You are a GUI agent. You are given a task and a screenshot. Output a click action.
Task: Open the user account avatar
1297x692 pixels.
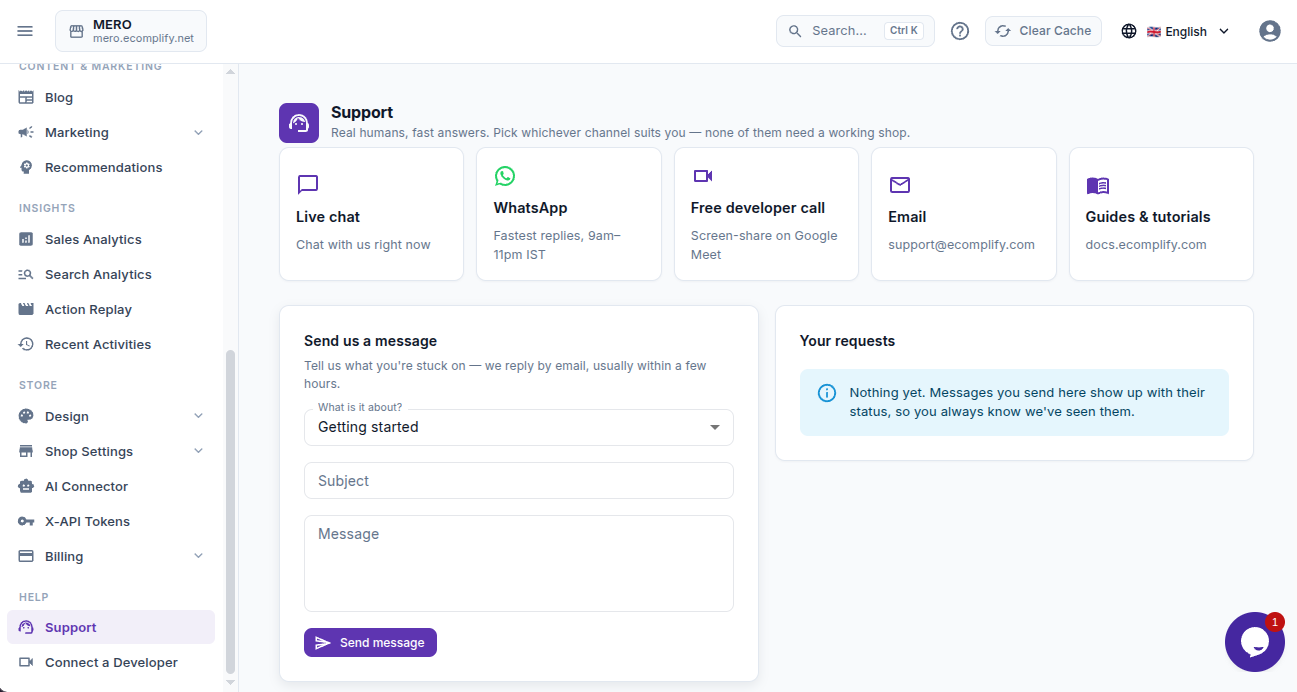(1270, 31)
